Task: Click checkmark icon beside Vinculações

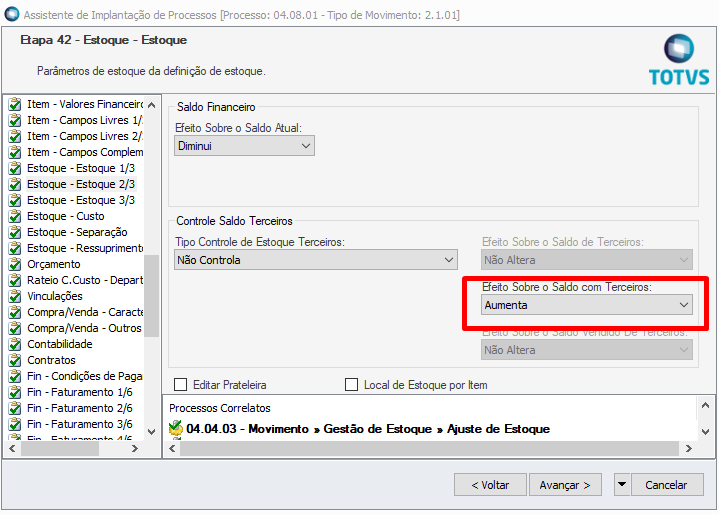Action: coord(15,297)
